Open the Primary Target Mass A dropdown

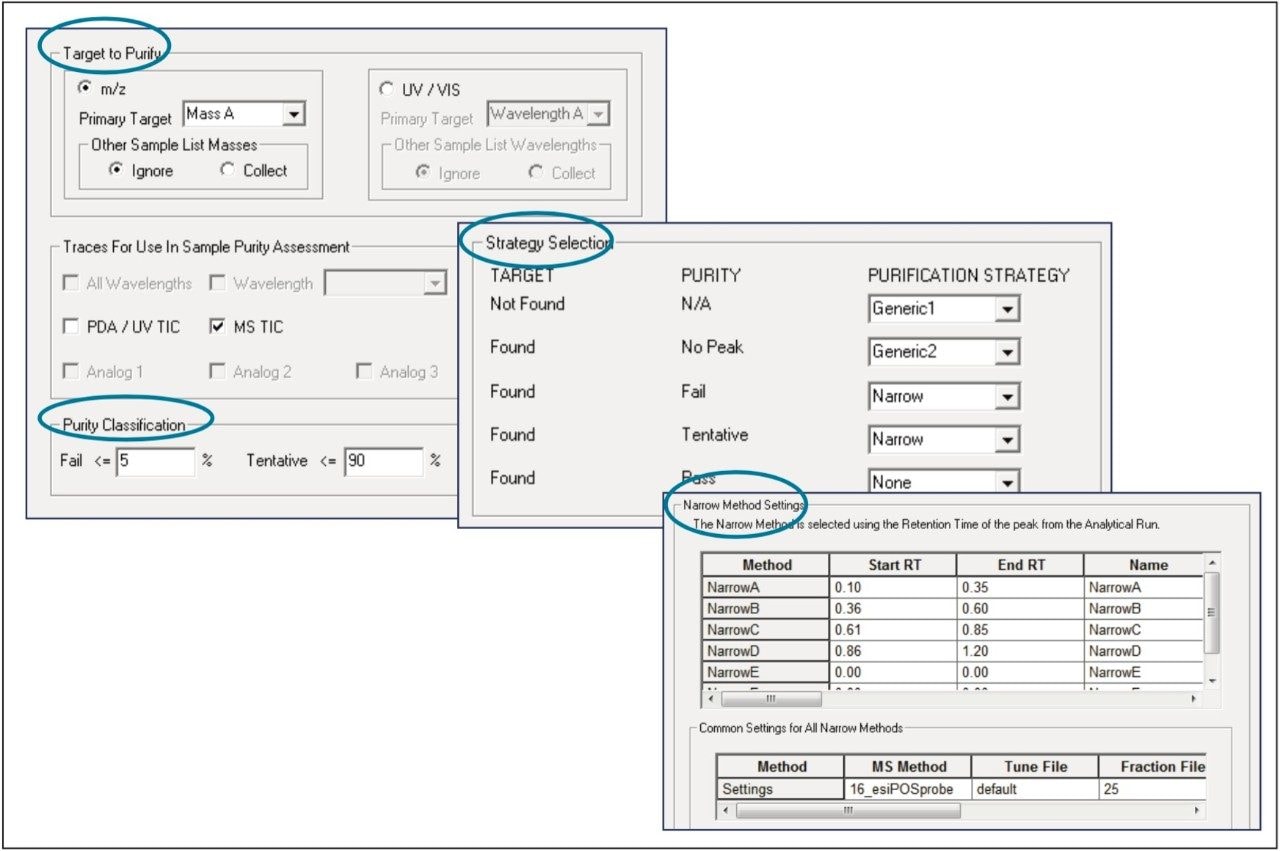click(293, 115)
